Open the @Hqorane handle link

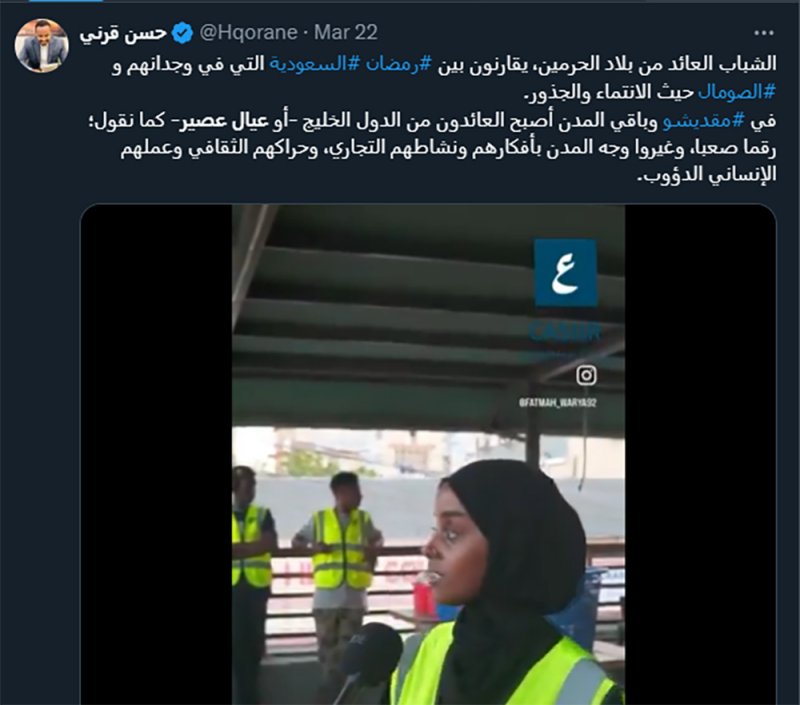(248, 33)
